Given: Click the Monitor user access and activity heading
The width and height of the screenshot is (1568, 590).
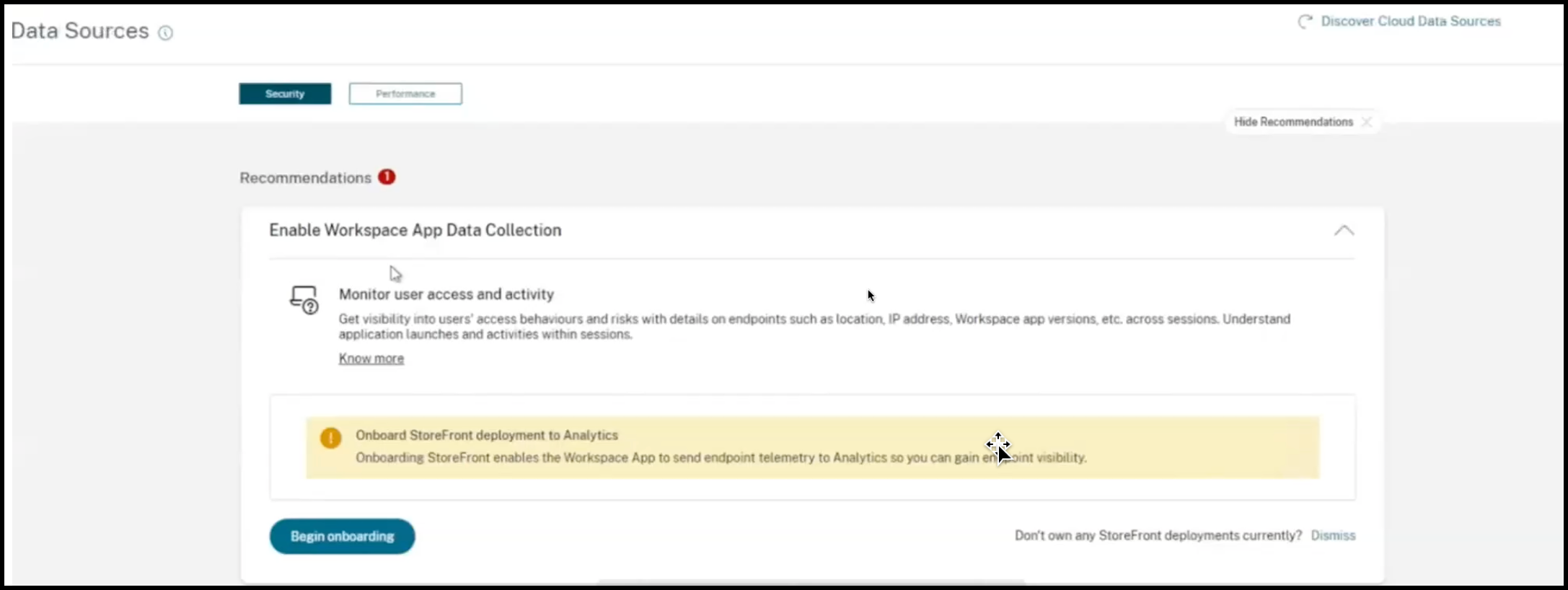Looking at the screenshot, I should (x=446, y=294).
